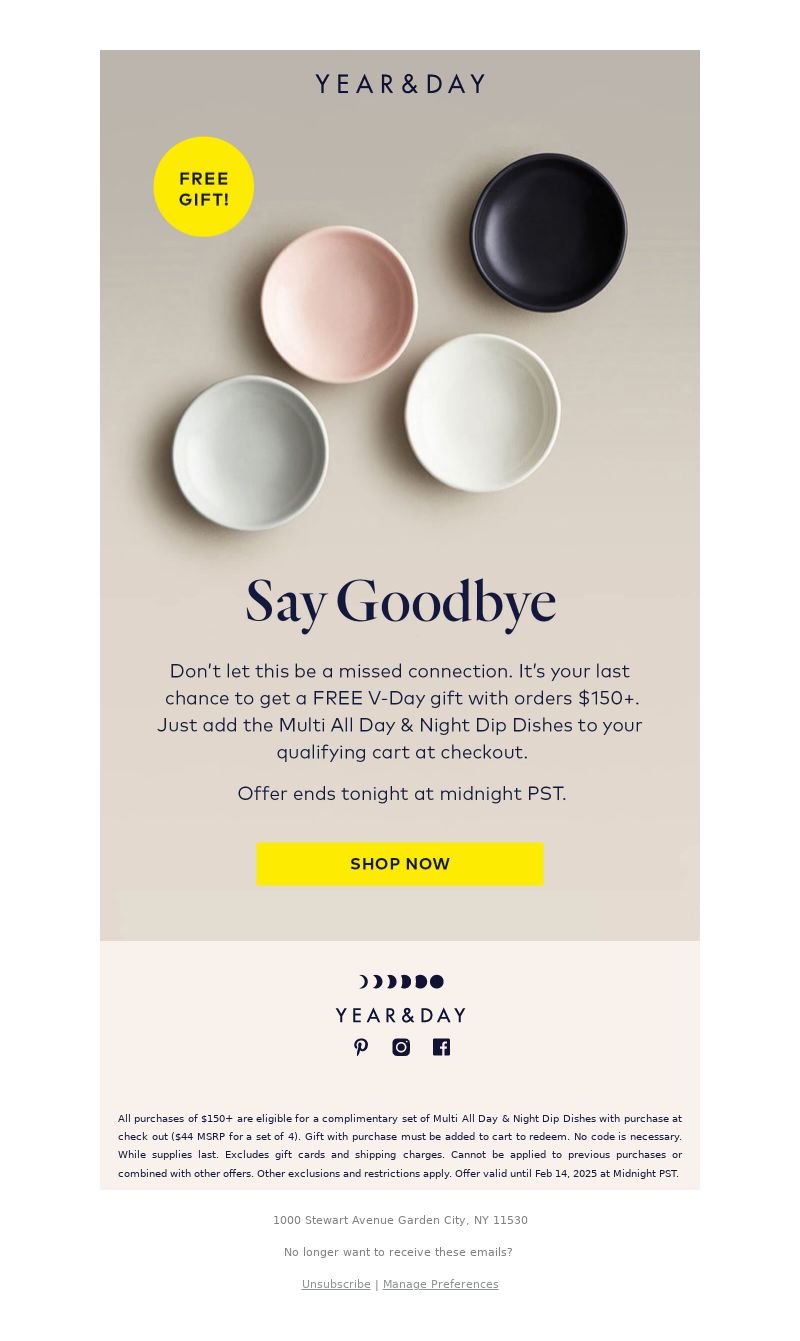Click the No longer want emails text
This screenshot has height=1341, width=800.
coord(398,1252)
